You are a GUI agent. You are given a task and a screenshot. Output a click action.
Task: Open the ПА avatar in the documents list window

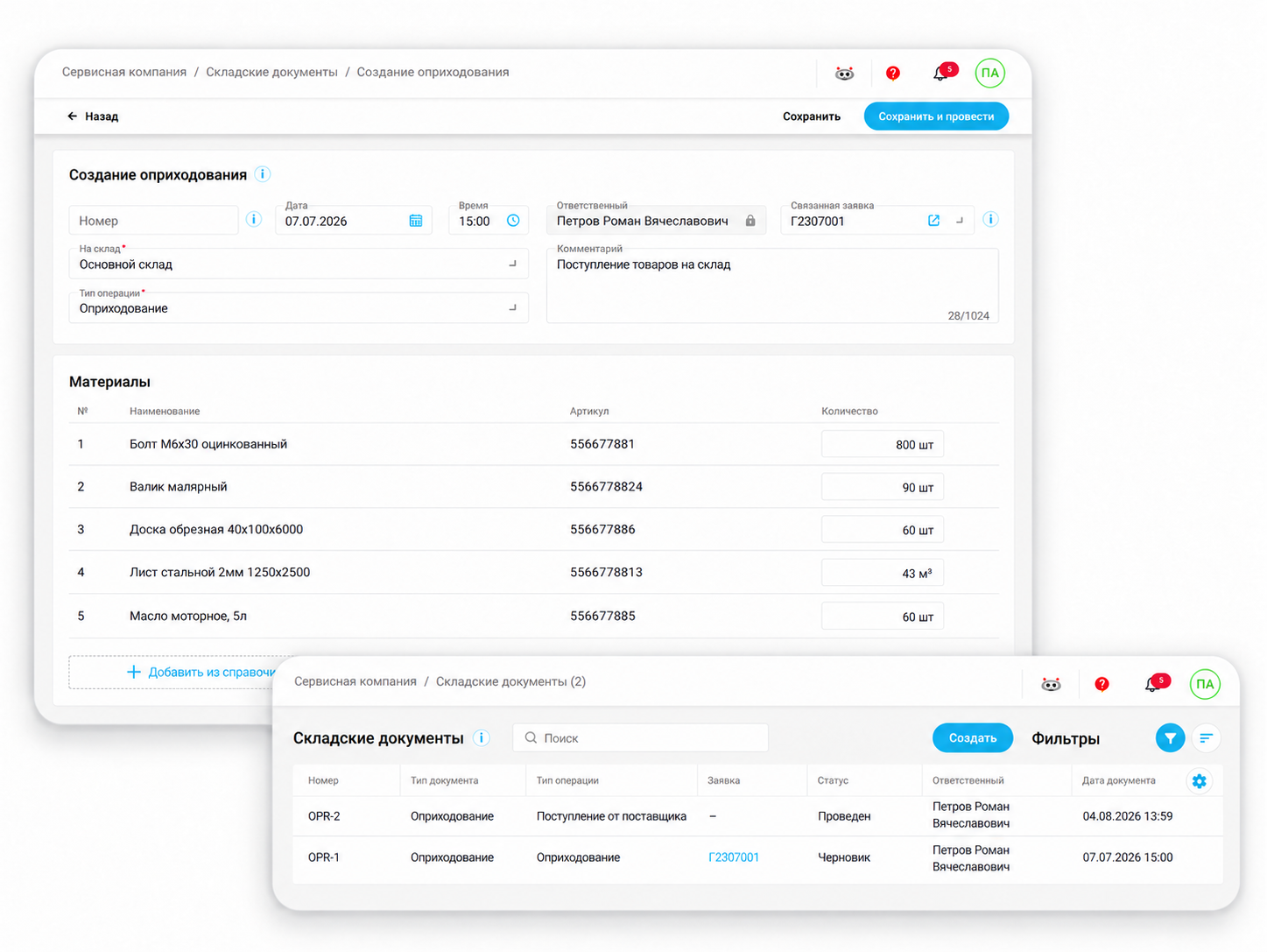pos(1205,684)
